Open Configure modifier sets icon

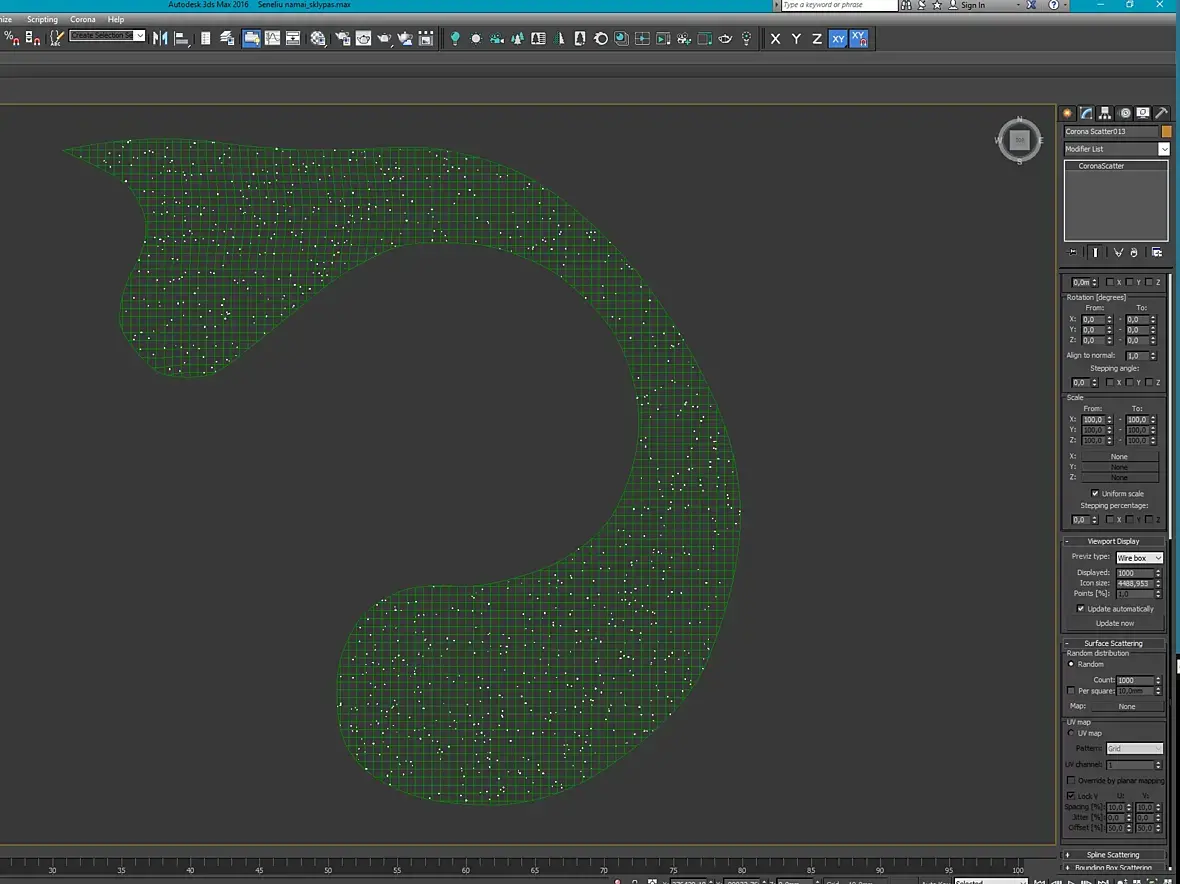1157,252
